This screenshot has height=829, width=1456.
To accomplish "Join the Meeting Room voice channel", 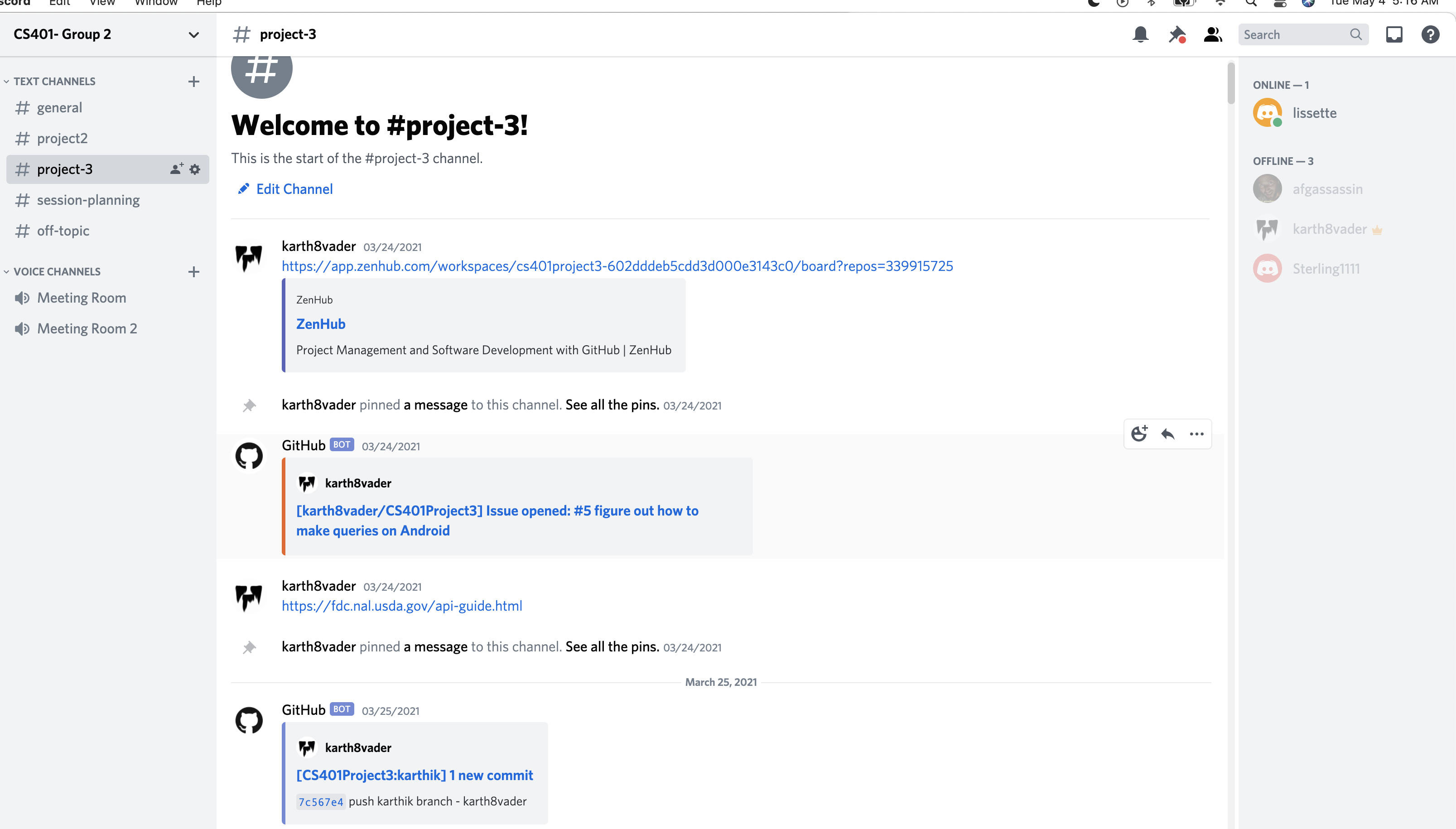I will click(x=107, y=298).
